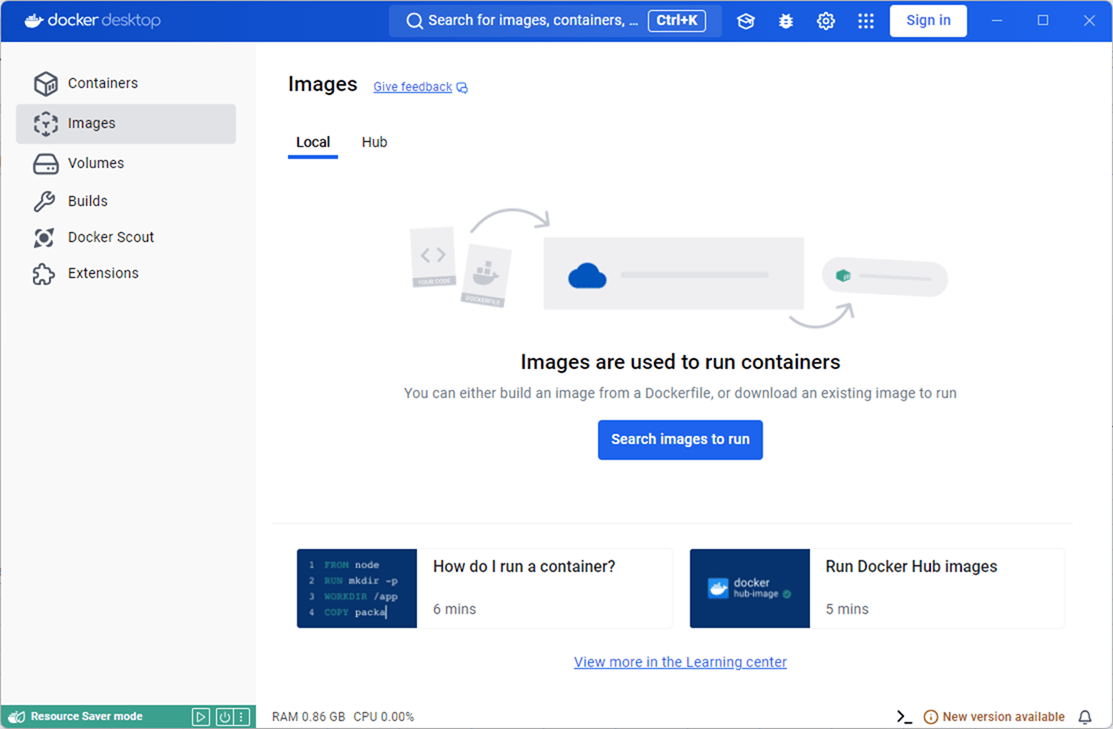Open the terminal from the status bar
Viewport: 1113px width, 729px height.
(x=904, y=717)
